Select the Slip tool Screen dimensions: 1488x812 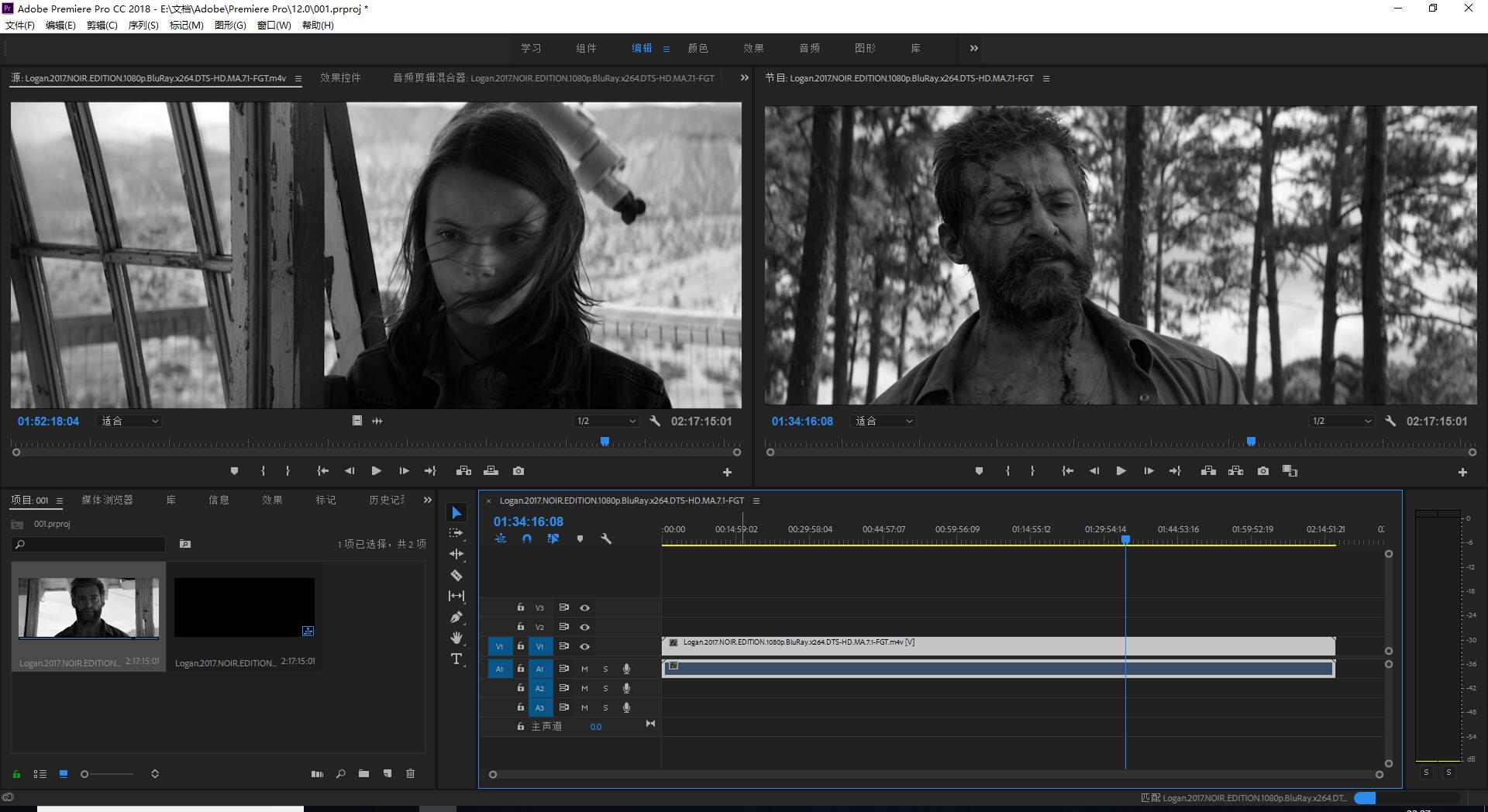click(x=456, y=596)
